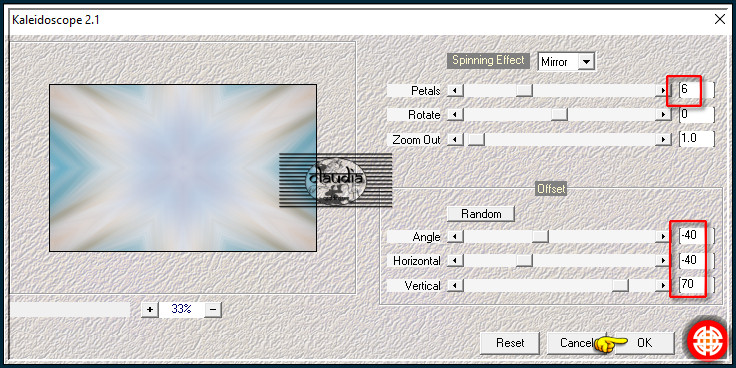Click the Petals value field
Screen dimensions: 736x368
pyautogui.click(x=697, y=90)
